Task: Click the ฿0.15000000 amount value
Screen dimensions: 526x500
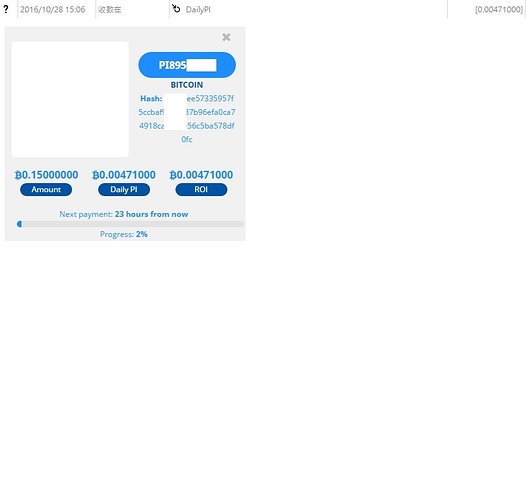Action: [46, 175]
